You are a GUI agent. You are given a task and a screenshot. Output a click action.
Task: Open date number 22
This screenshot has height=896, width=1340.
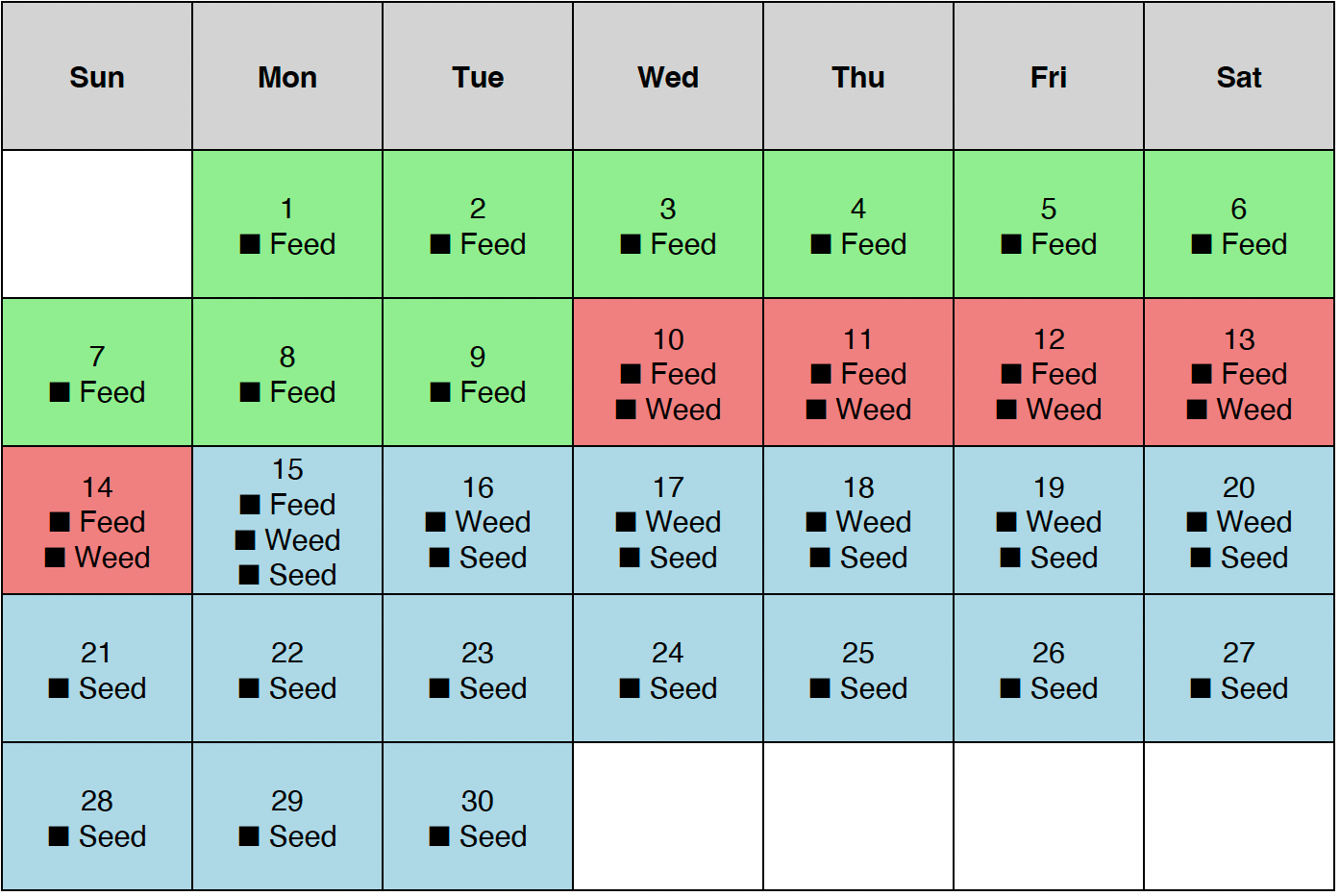point(287,653)
